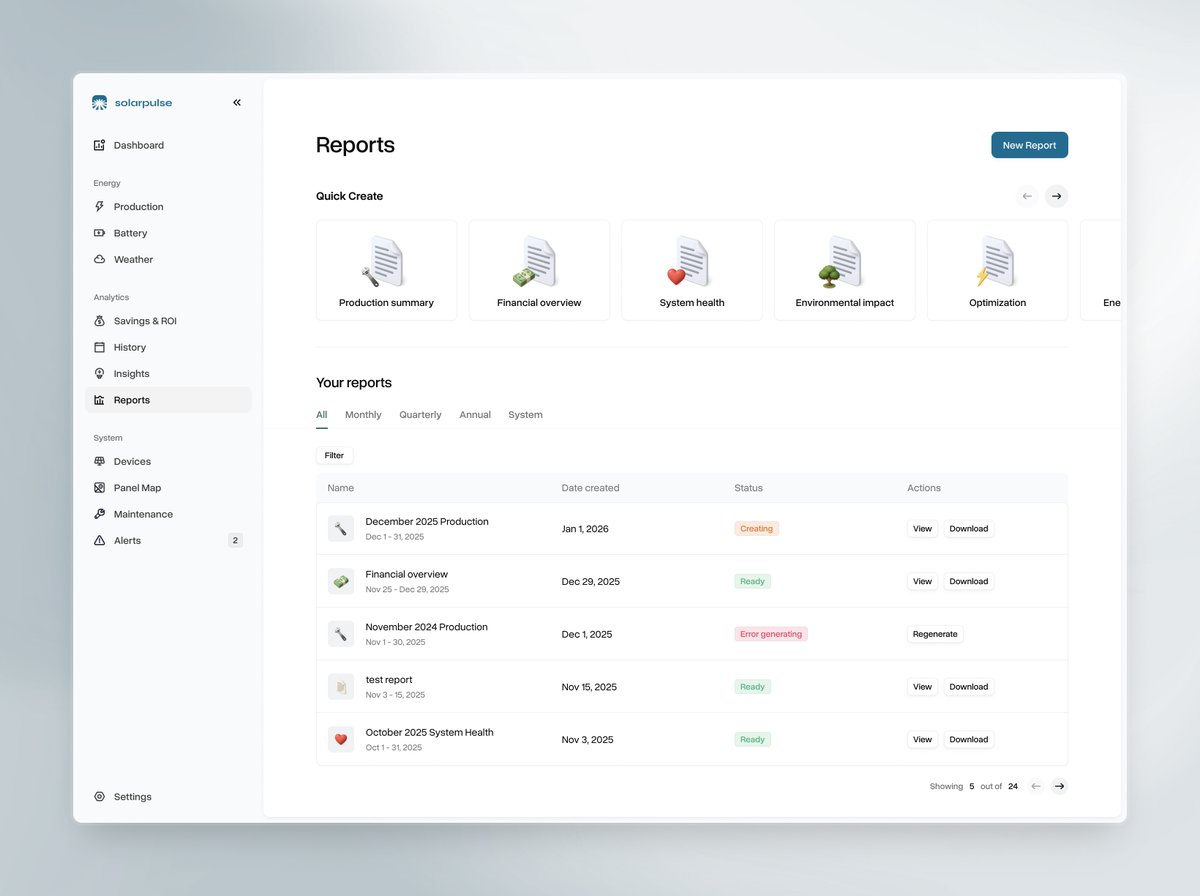The image size is (1200, 896).
Task: View the test report
Action: coord(922,687)
